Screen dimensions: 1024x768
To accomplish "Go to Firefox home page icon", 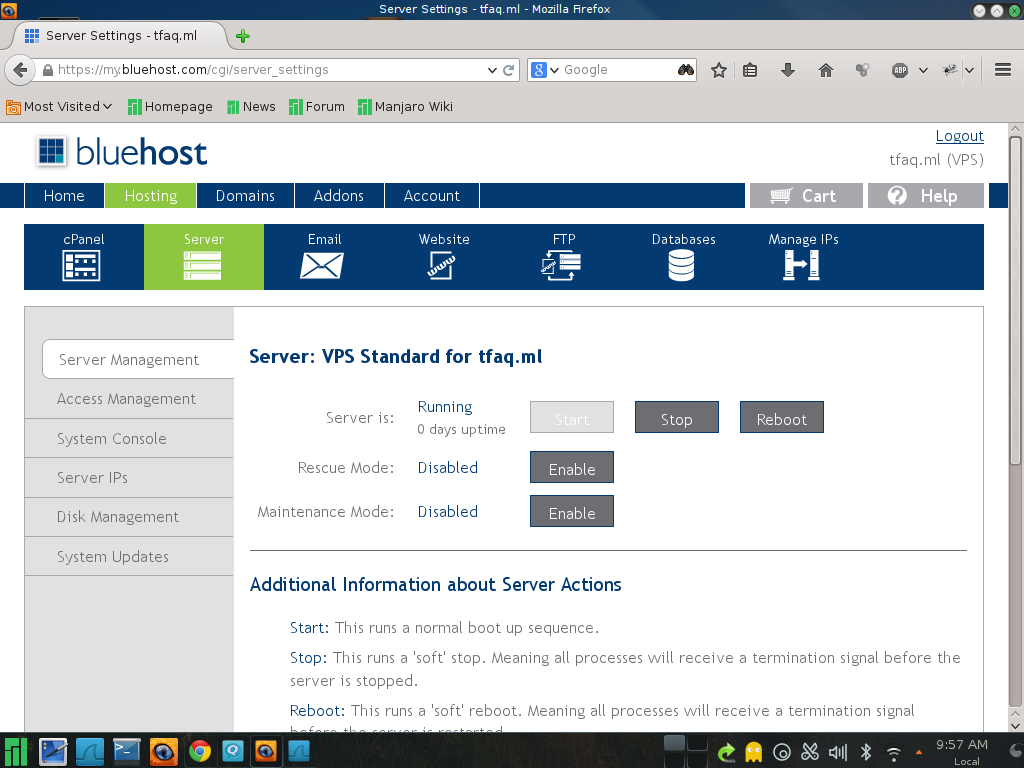I will pos(825,70).
